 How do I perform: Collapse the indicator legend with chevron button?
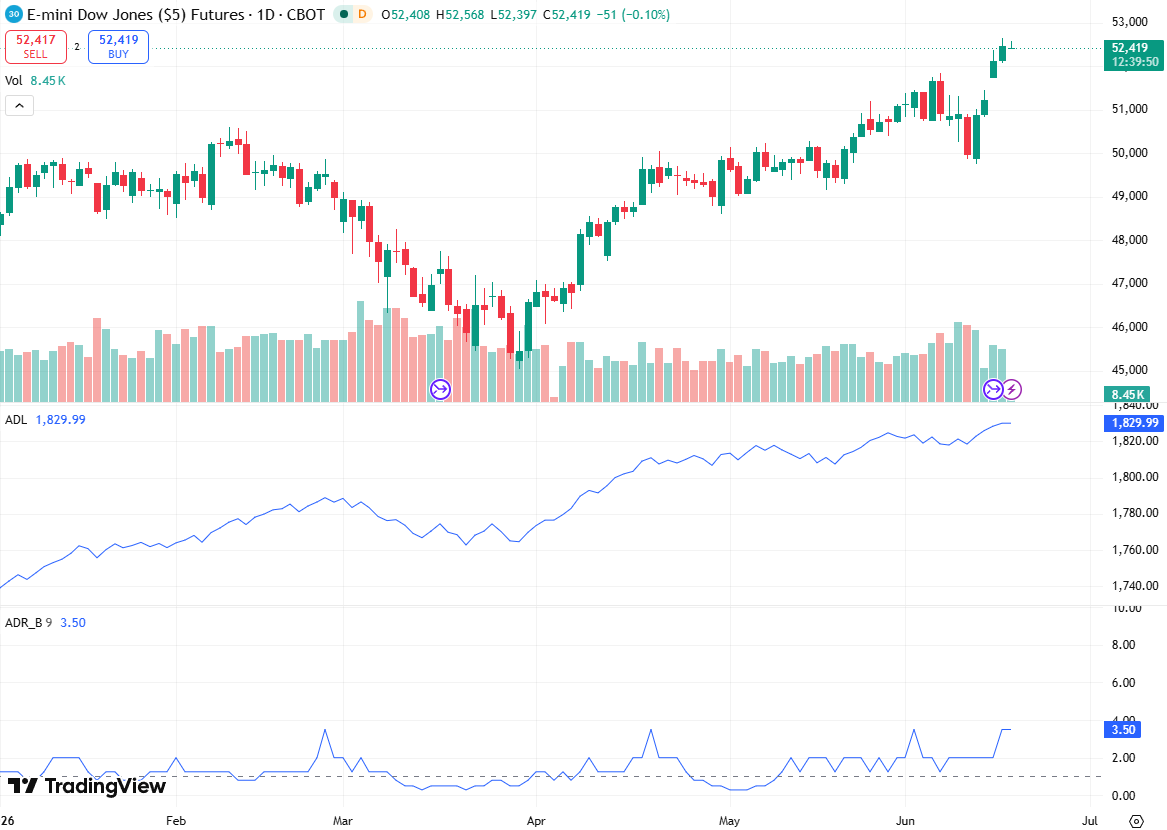pyautogui.click(x=19, y=106)
